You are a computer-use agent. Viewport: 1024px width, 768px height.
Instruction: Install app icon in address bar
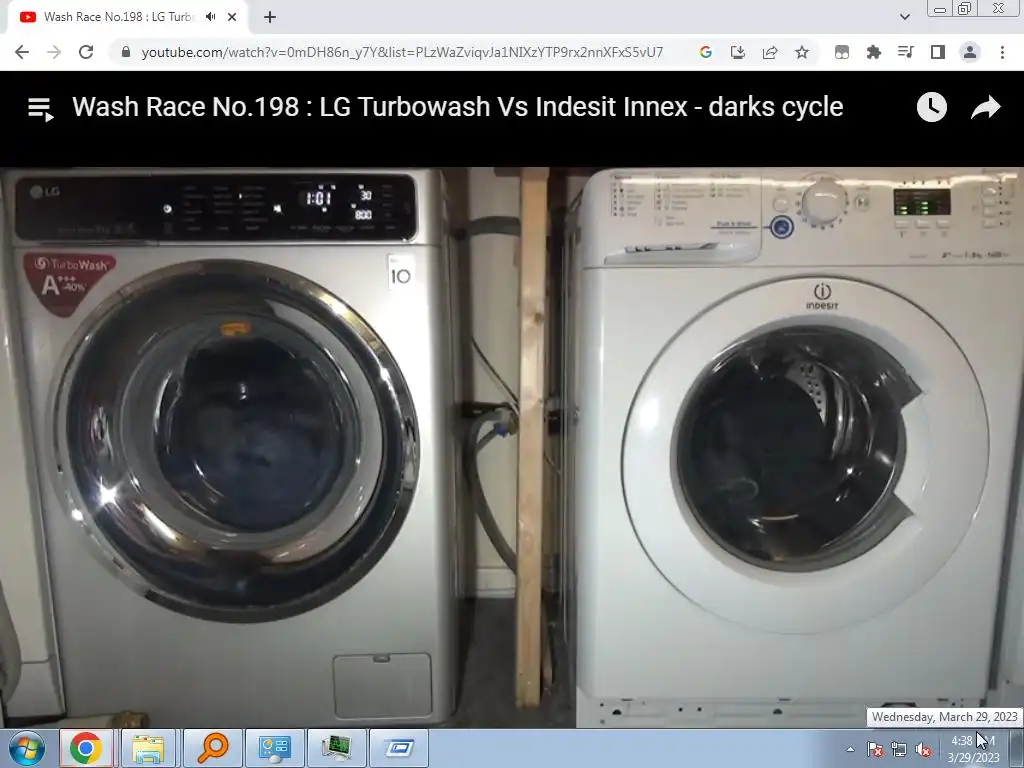point(738,52)
